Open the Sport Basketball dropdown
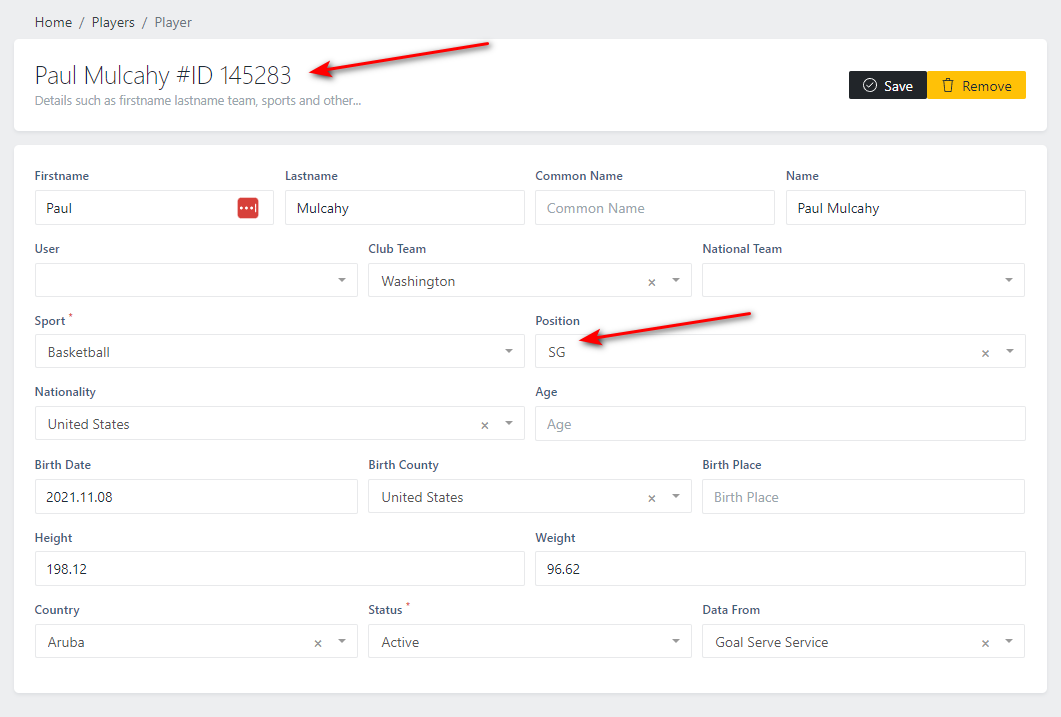 pyautogui.click(x=279, y=351)
